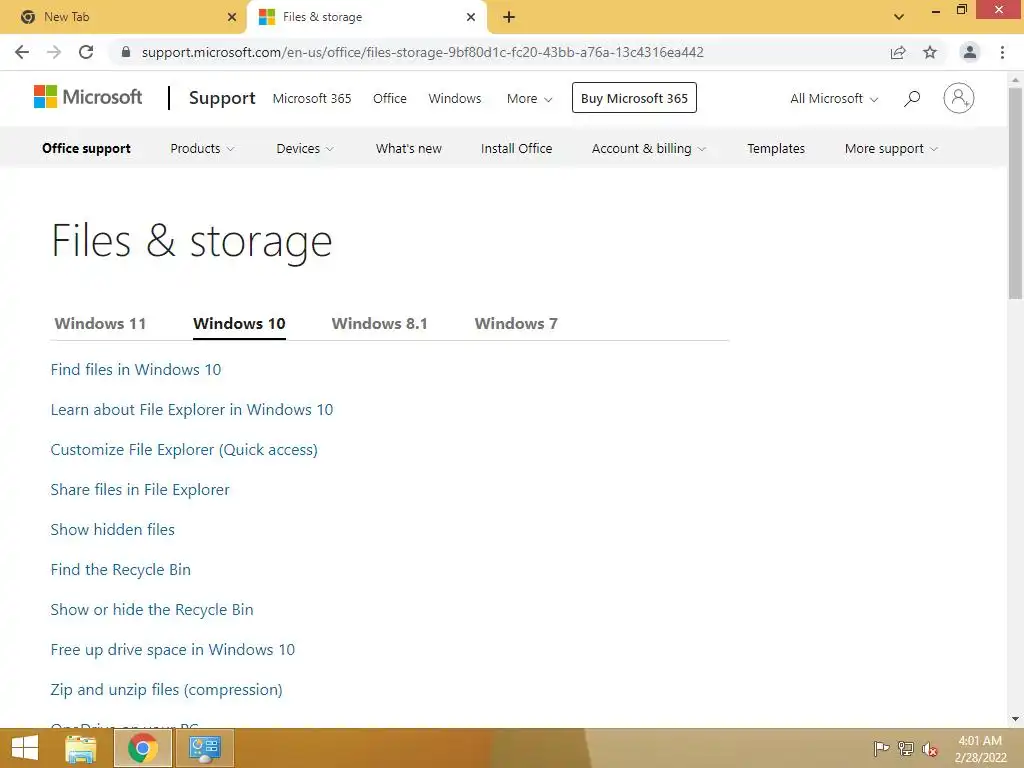This screenshot has height=768, width=1024.
Task: Click the Support link in header
Action: [x=222, y=98]
